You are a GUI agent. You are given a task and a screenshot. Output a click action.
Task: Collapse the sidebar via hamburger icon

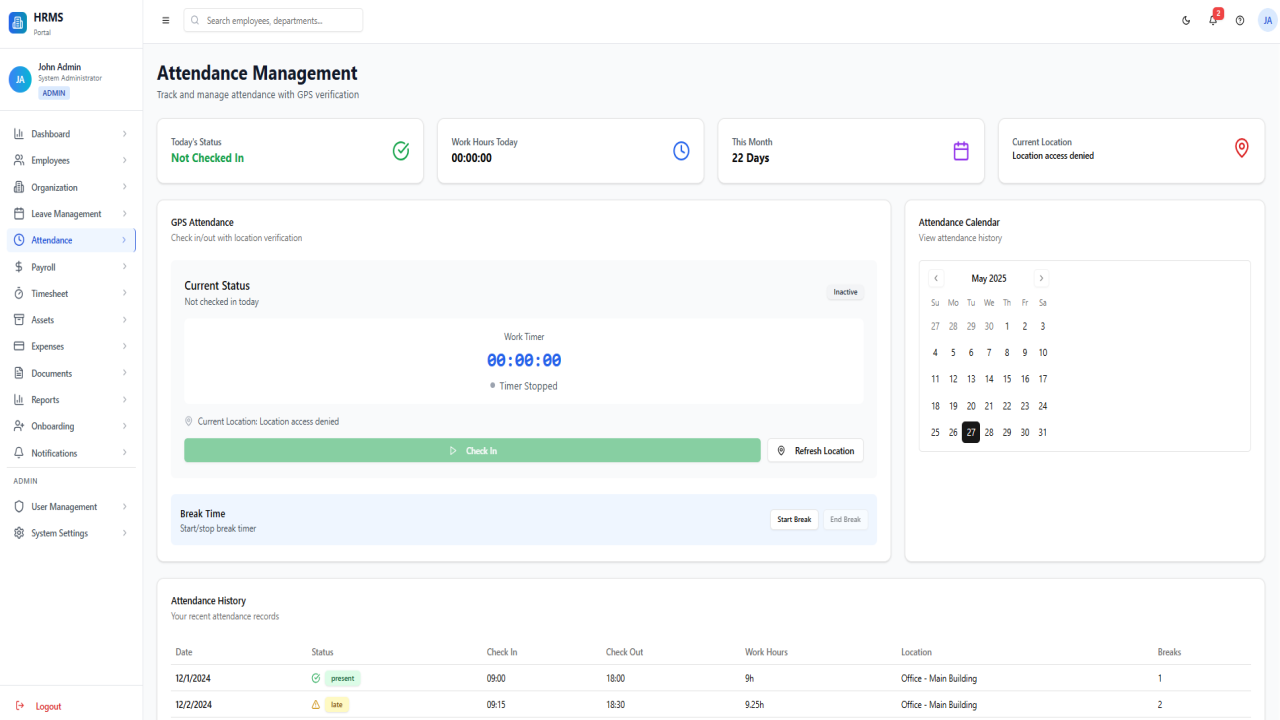(x=166, y=20)
